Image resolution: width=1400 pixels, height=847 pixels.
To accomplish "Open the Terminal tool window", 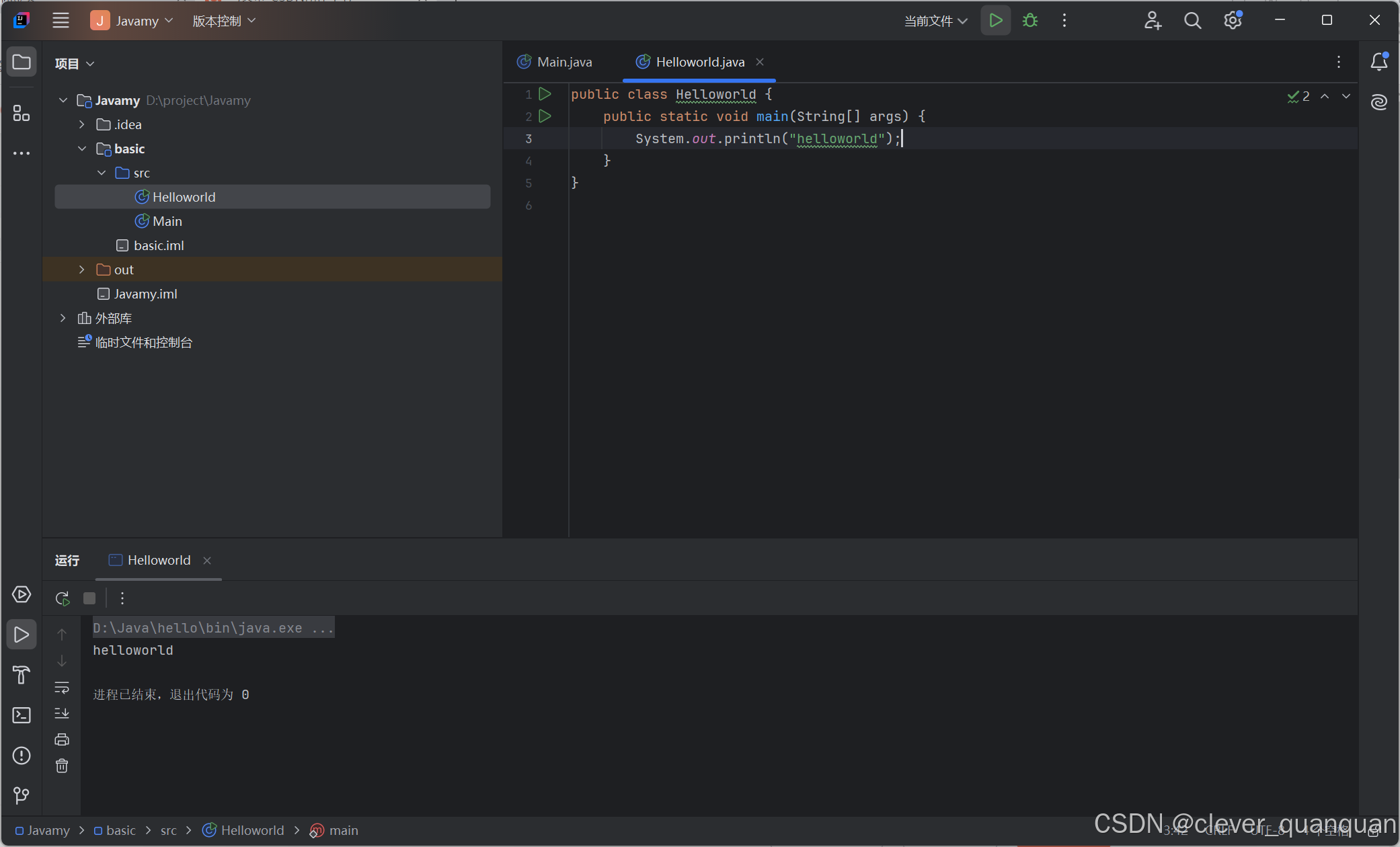I will coord(22,715).
